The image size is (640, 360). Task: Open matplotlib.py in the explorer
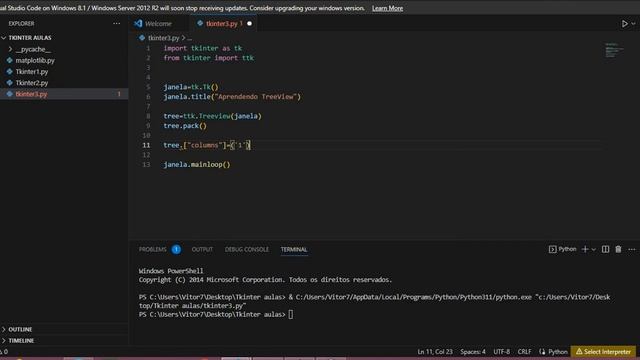35,60
